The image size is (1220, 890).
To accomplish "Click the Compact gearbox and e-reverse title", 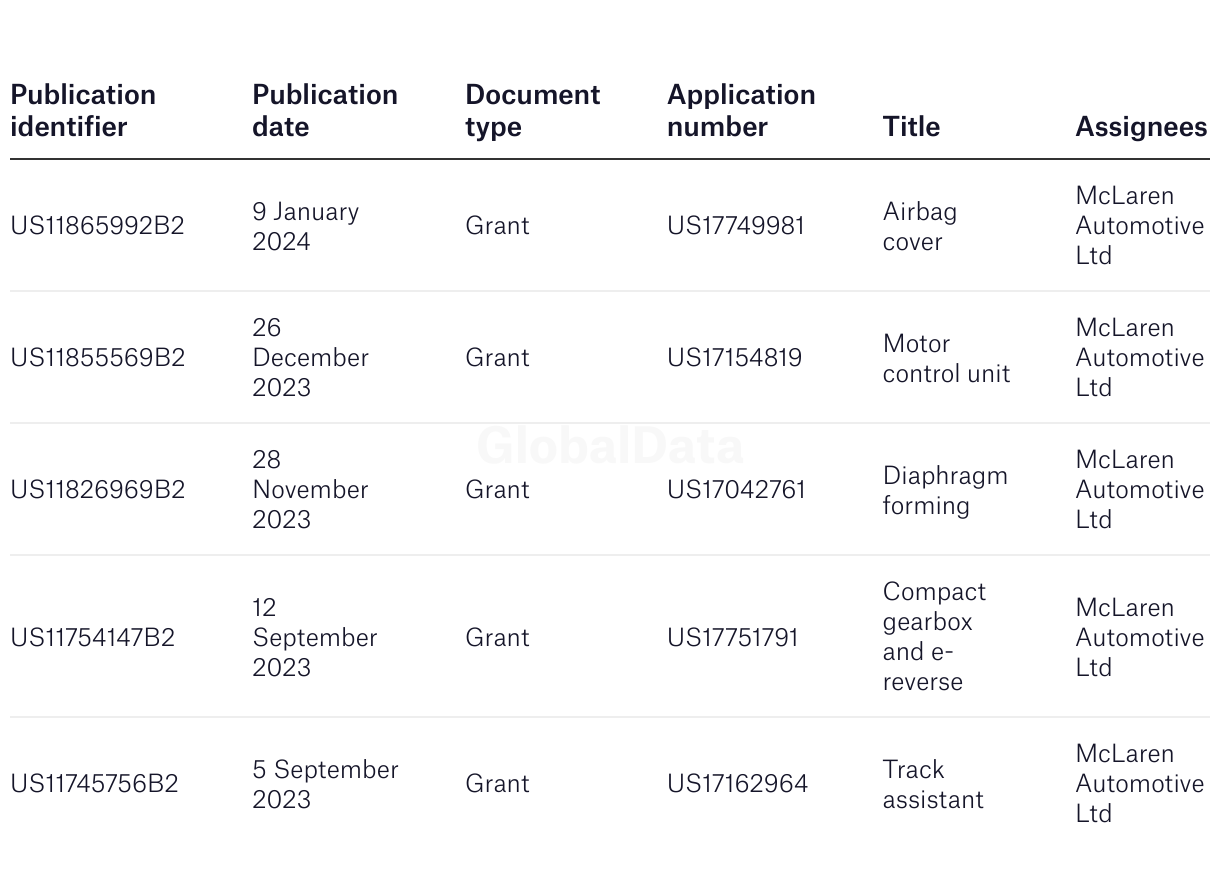I will tap(934, 637).
